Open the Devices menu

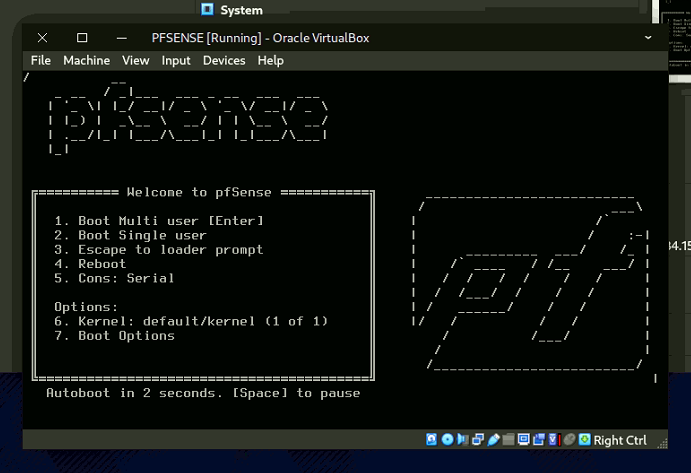click(224, 60)
